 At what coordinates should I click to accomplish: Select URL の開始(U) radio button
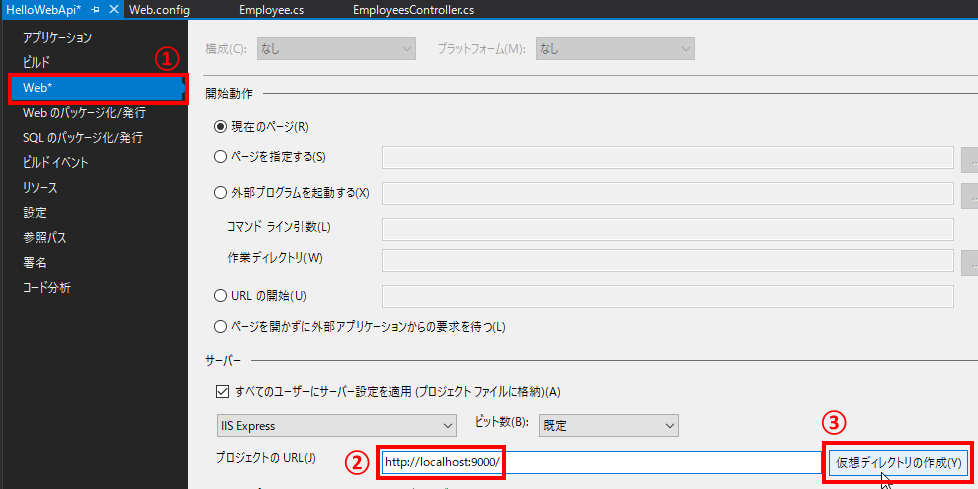(x=220, y=296)
